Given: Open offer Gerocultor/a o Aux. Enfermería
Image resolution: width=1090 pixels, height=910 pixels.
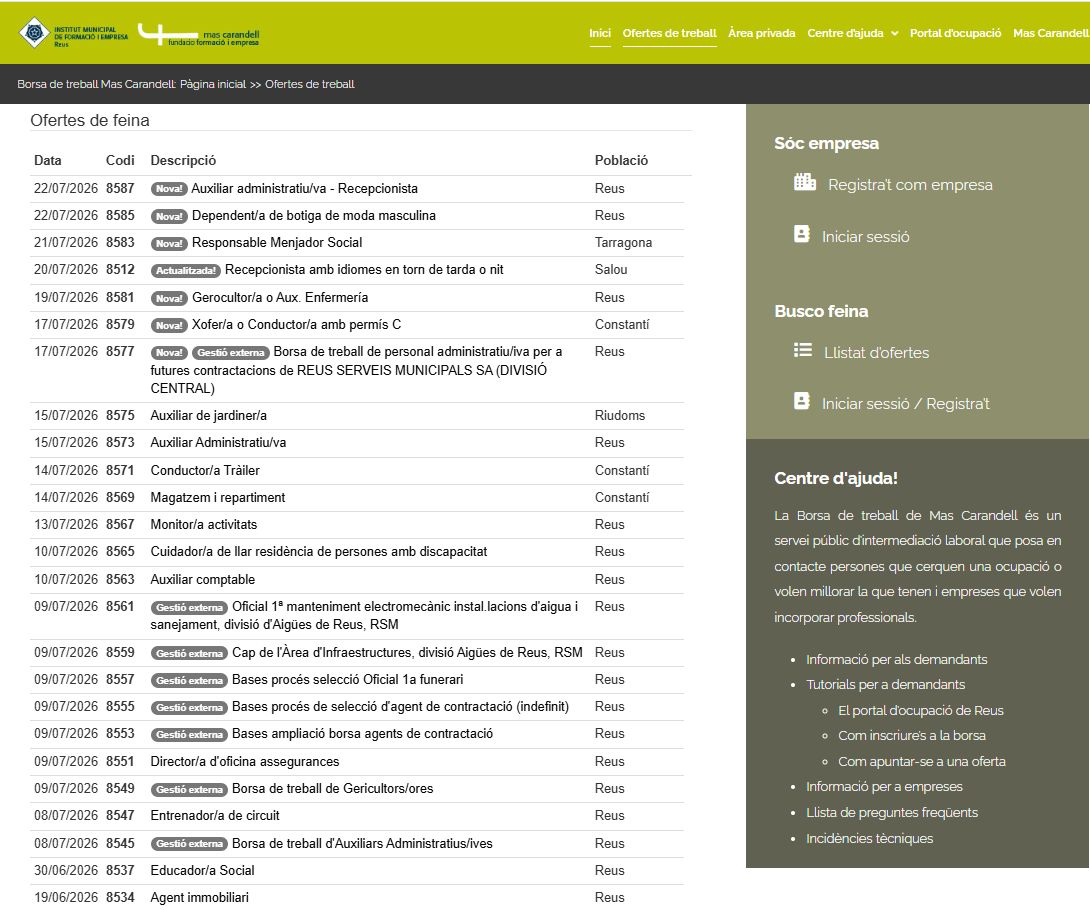Looking at the screenshot, I should pyautogui.click(x=280, y=298).
